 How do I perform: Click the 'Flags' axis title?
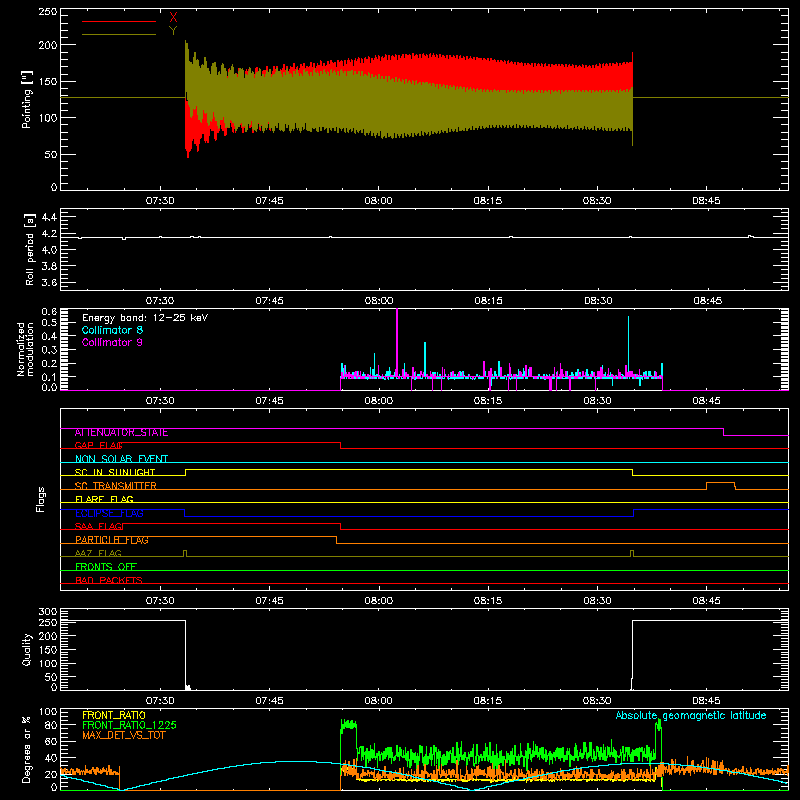[x=40, y=499]
